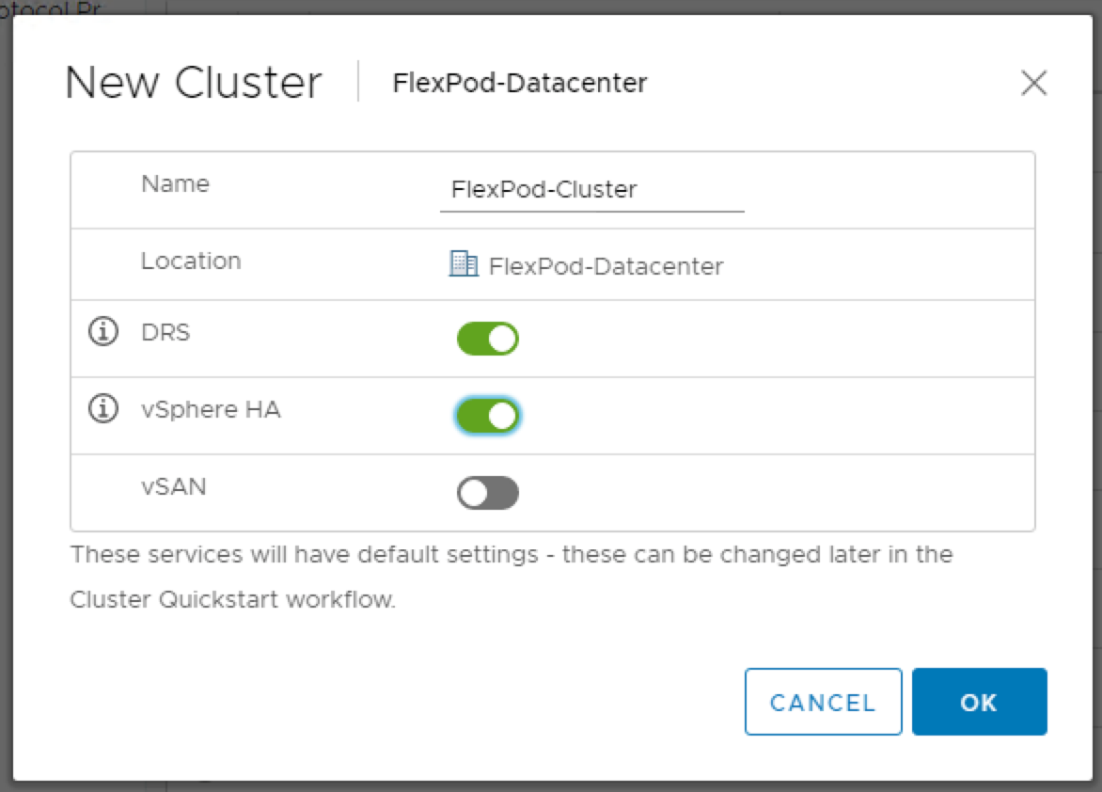Disable the DRS toggle switch
The width and height of the screenshot is (1102, 792).
488,339
